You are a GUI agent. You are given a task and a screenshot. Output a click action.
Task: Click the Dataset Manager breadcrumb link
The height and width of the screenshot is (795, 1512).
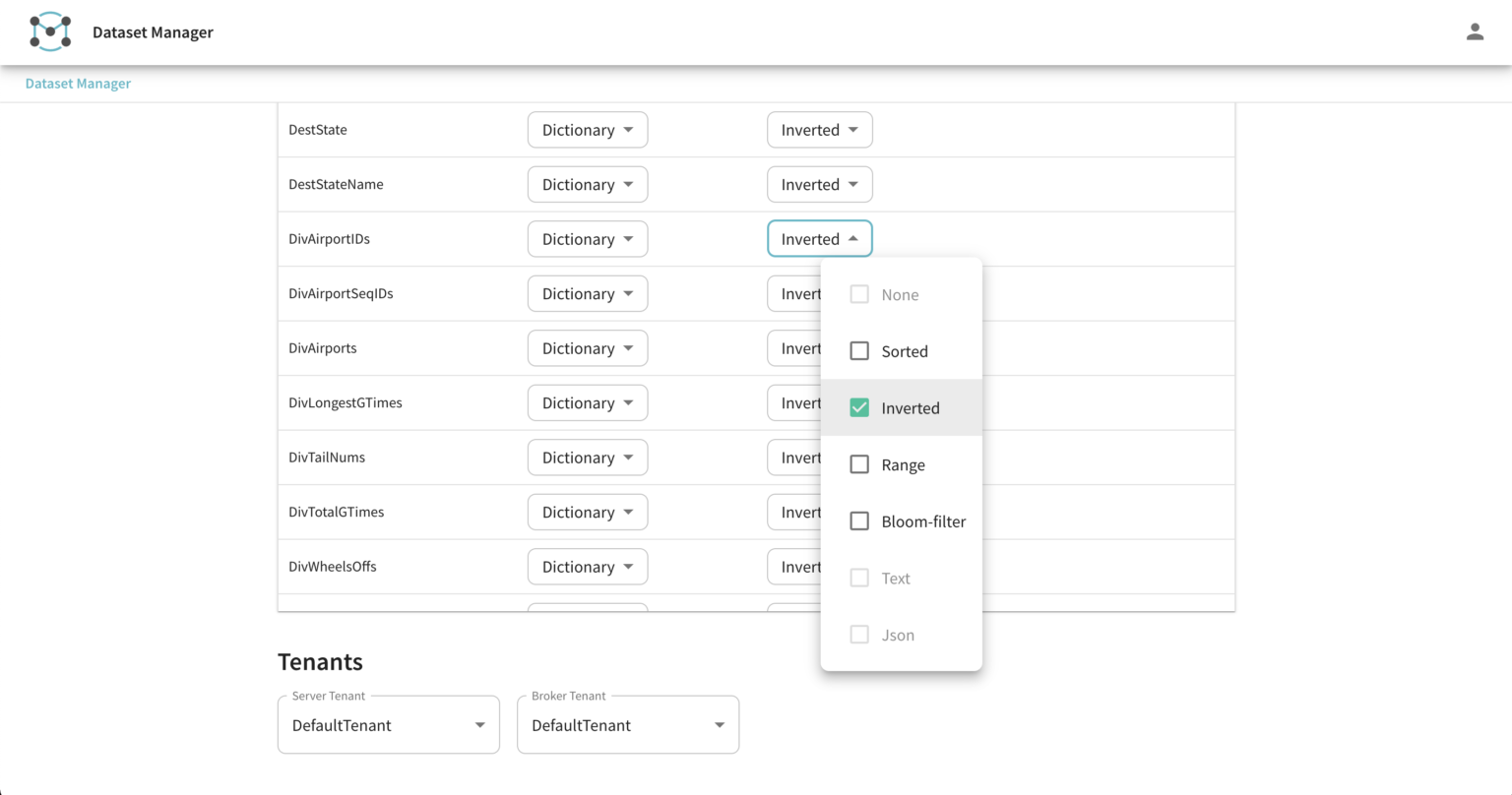[x=78, y=83]
